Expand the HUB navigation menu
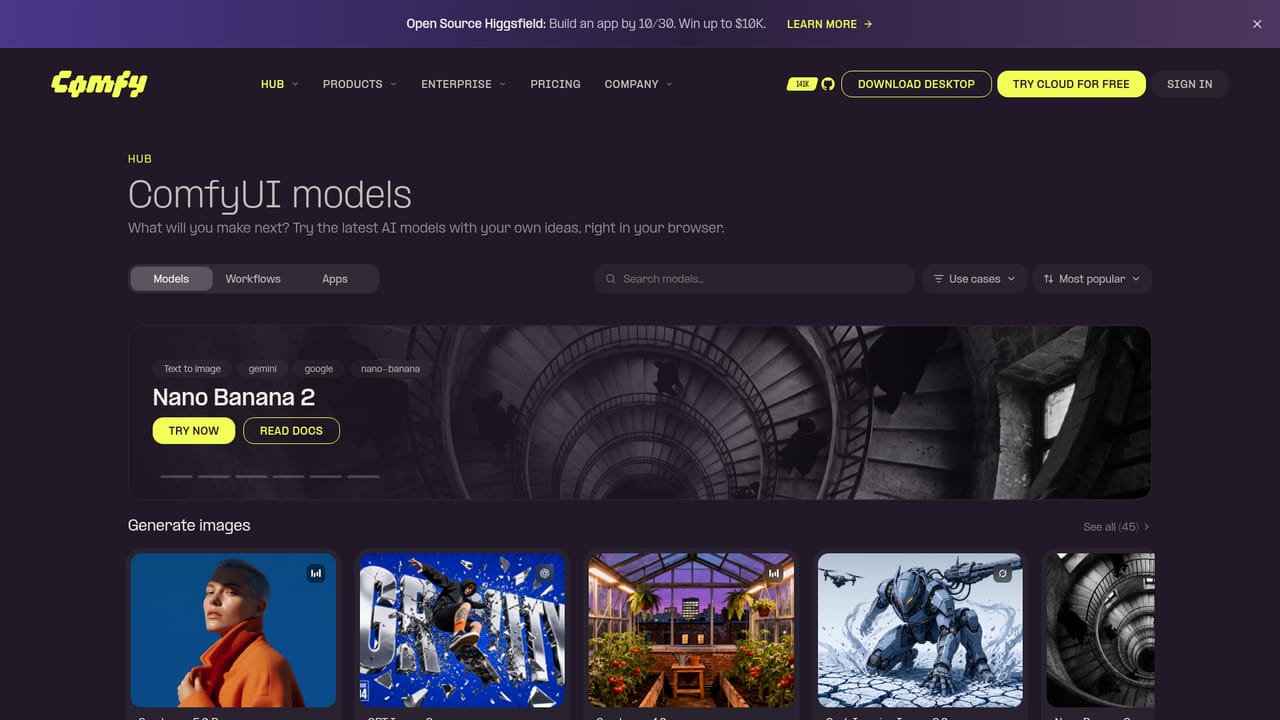1280x720 pixels. [x=279, y=84]
